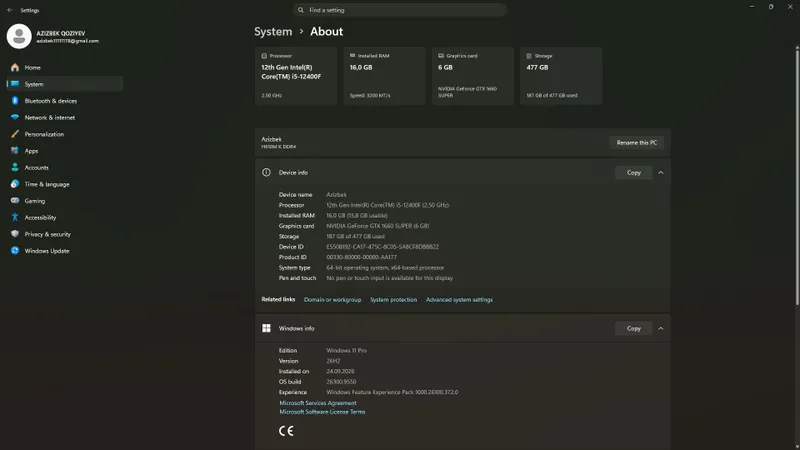The image size is (800, 450).
Task: Copy the Windows info details
Action: tap(634, 328)
